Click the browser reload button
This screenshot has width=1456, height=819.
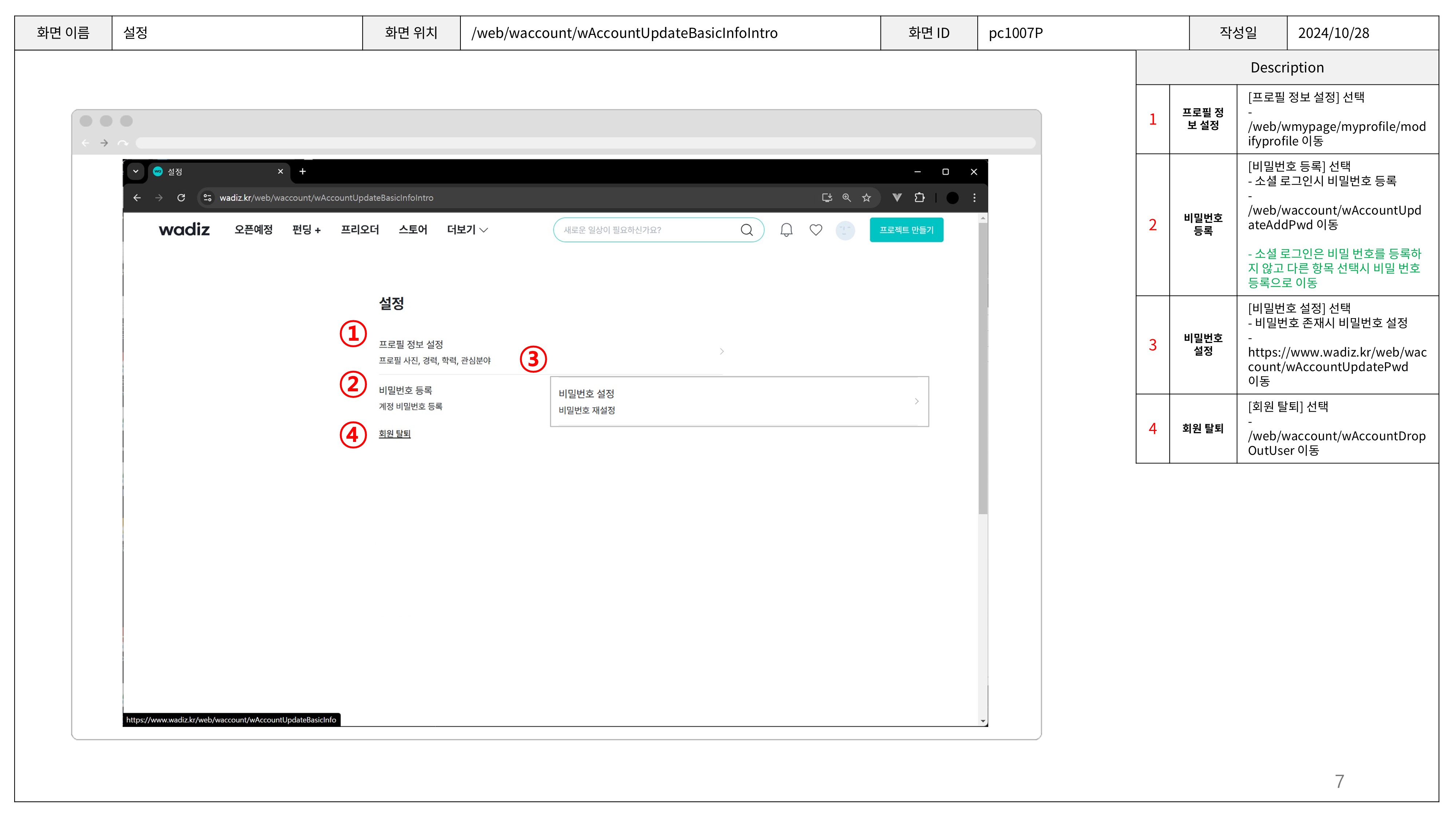point(181,198)
